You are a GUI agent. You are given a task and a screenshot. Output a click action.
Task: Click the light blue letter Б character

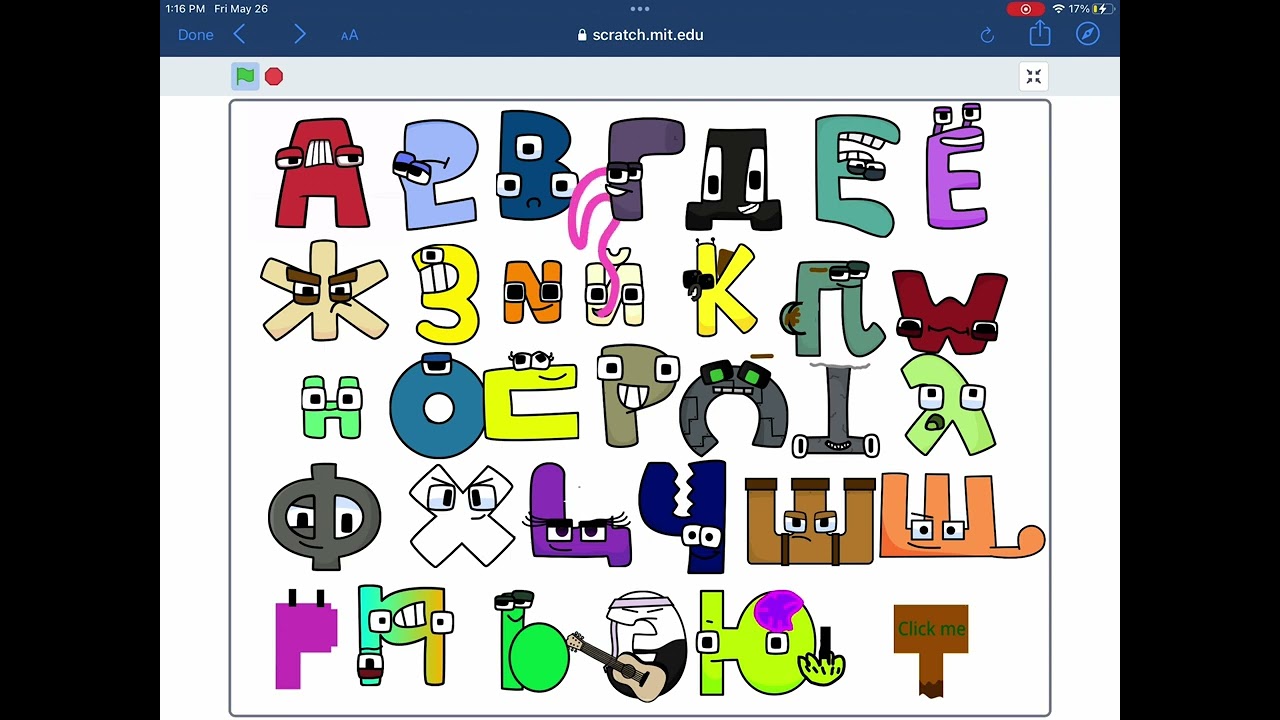[x=435, y=174]
